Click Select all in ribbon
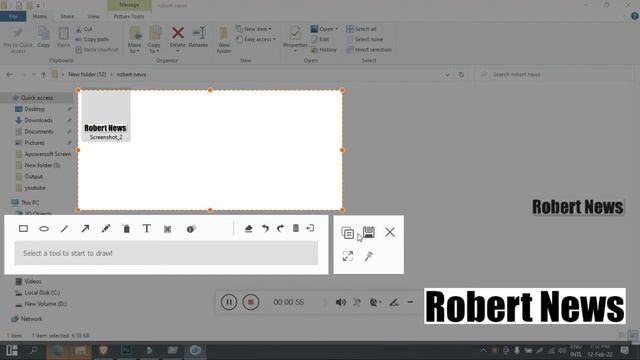Image resolution: width=640 pixels, height=360 pixels. click(x=361, y=29)
